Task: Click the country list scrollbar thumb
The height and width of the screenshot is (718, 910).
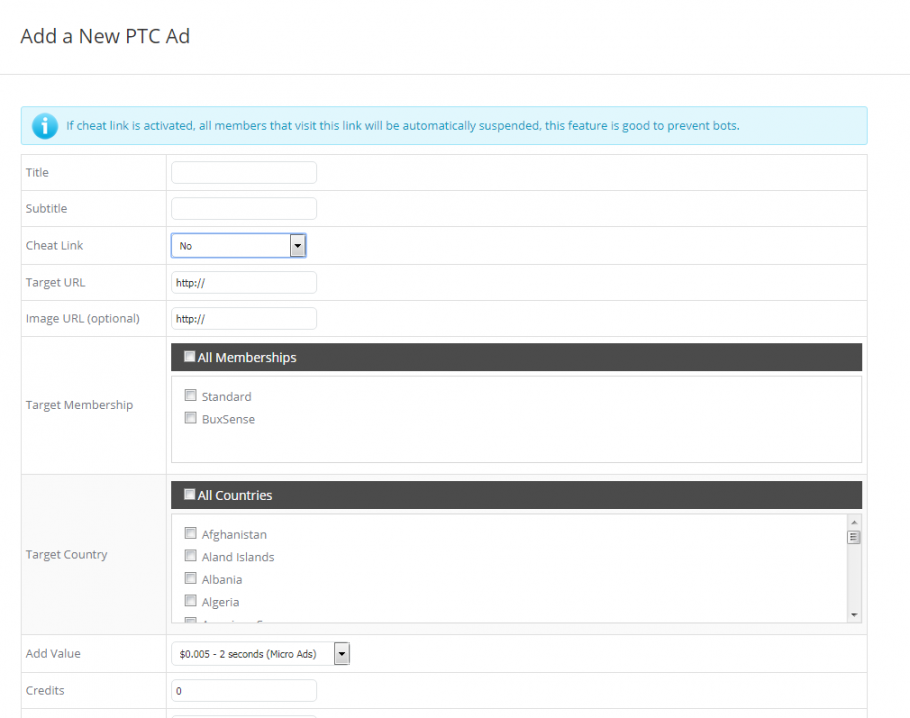Action: (x=854, y=537)
